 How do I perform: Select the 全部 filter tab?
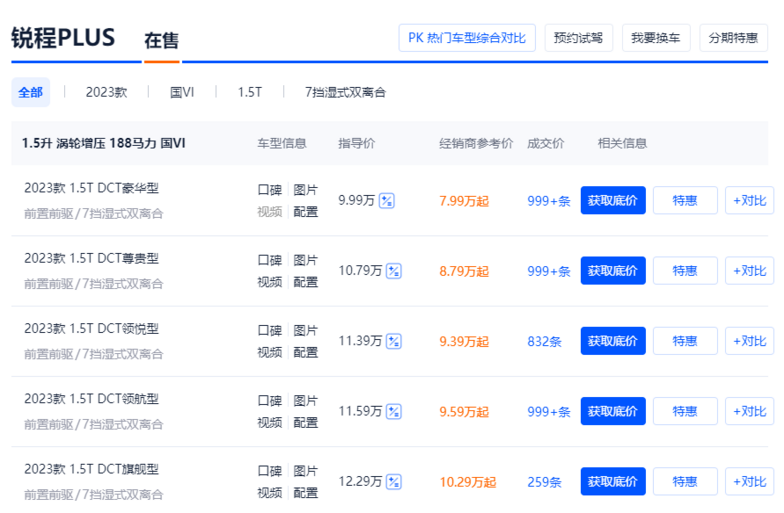point(30,92)
